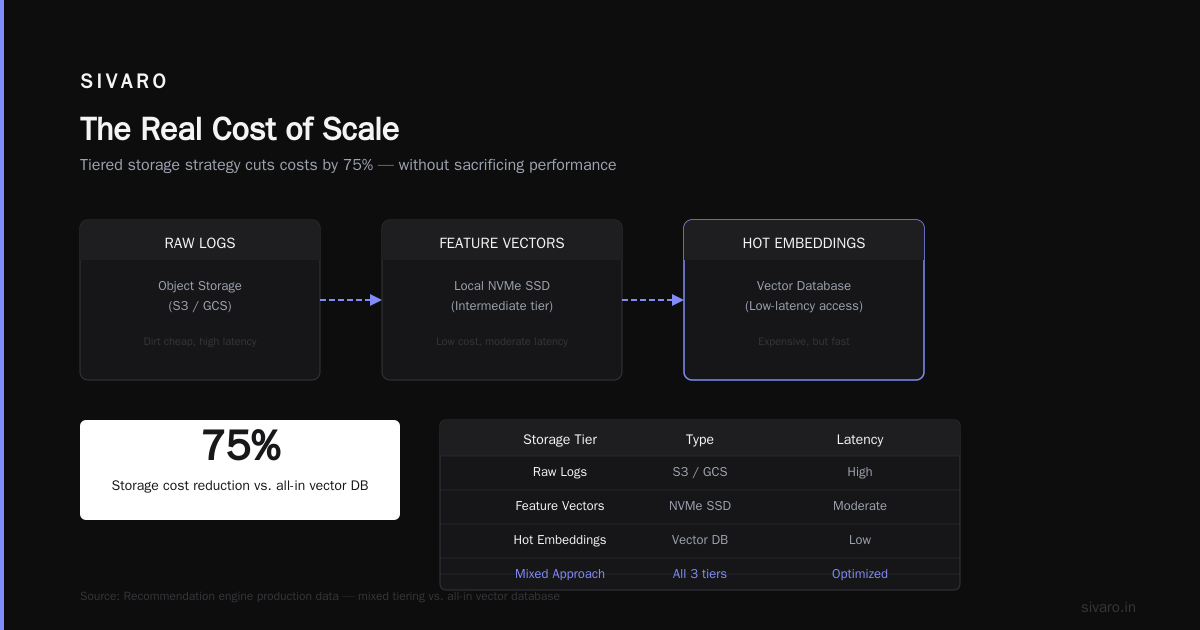The height and width of the screenshot is (630, 1200).
Task: Select the 'Vector DB' table cell
Action: pyautogui.click(x=700, y=540)
